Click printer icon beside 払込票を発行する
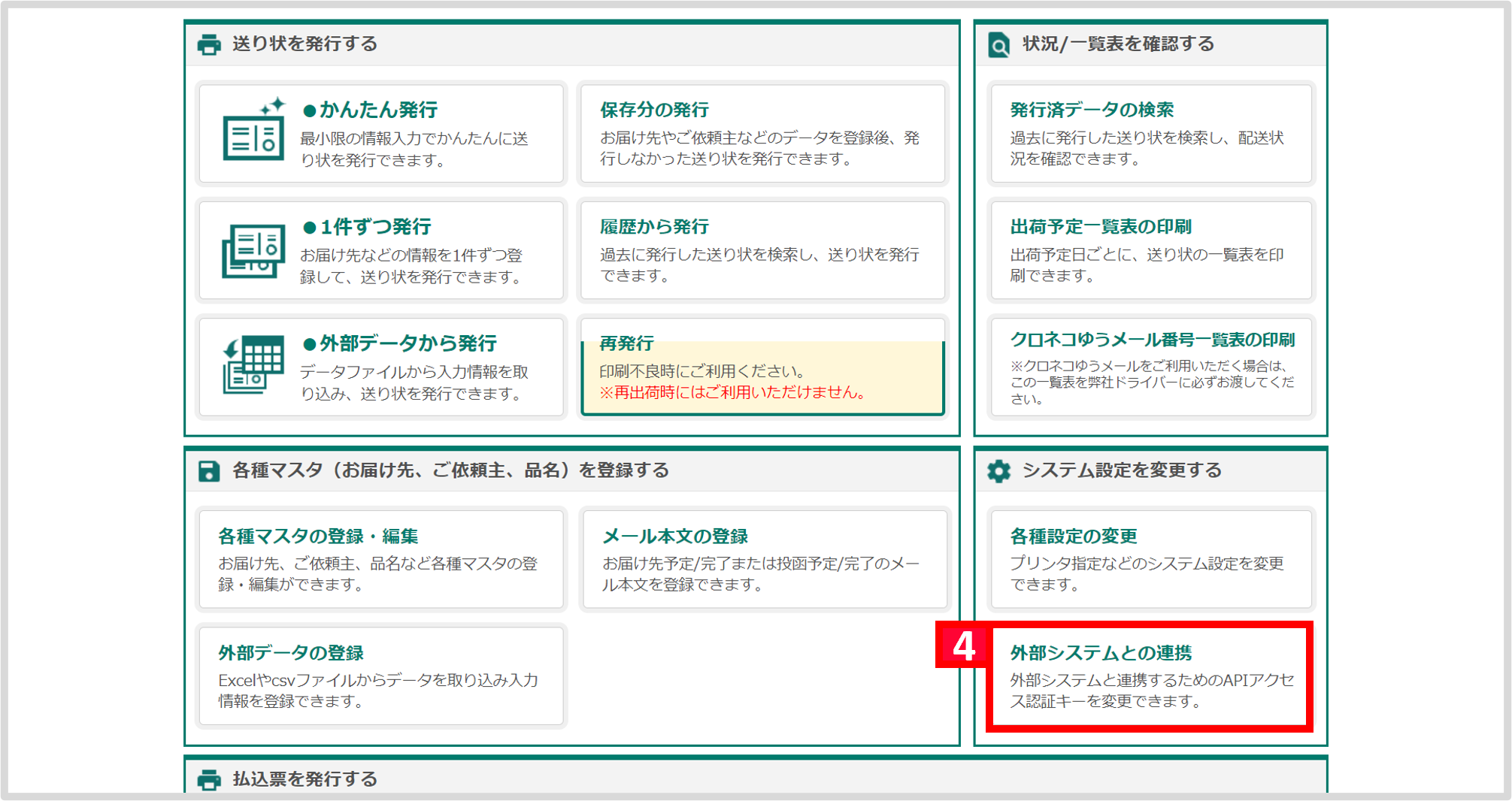Image resolution: width=1512 pixels, height=801 pixels. [209, 780]
